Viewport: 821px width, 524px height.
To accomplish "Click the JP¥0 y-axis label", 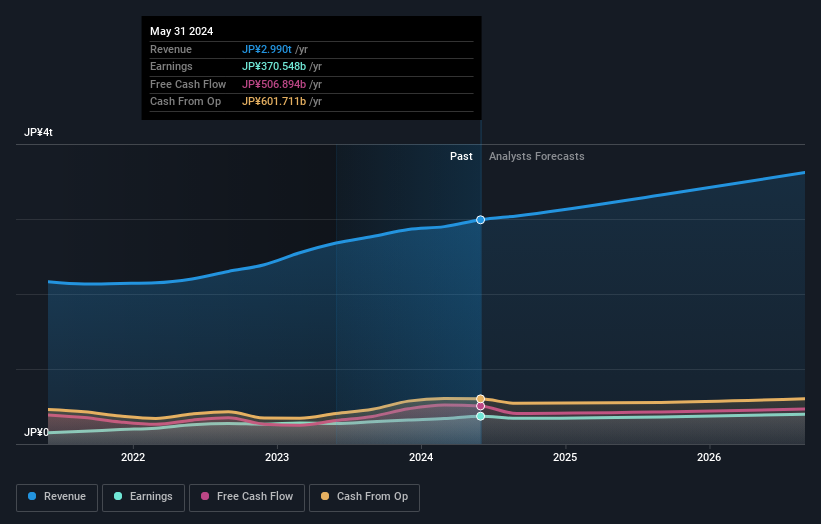I will coord(36,432).
